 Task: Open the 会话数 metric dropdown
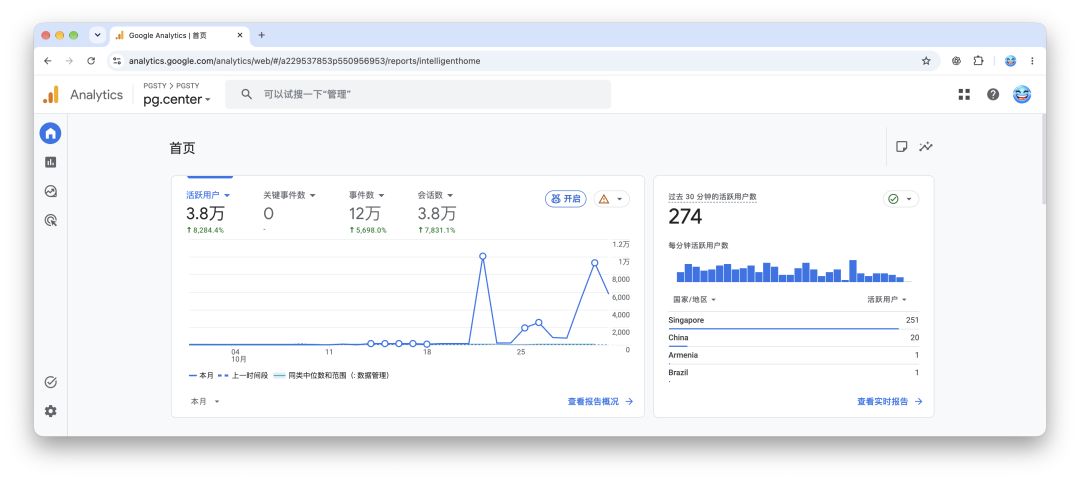tap(435, 195)
